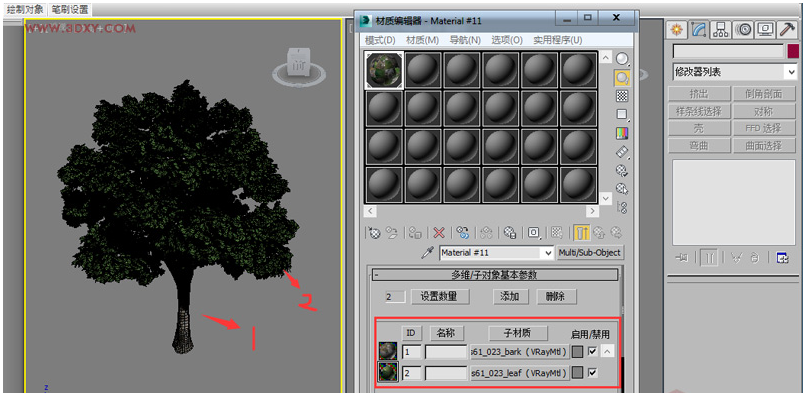Select the 笔刷设置 tab
The height and width of the screenshot is (393, 804).
[70, 10]
